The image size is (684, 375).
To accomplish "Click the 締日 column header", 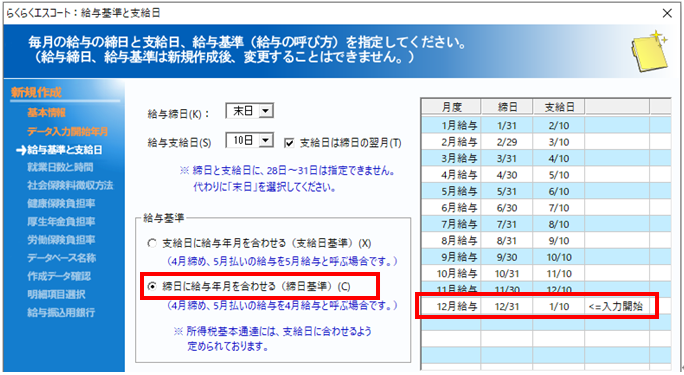I will coord(507,107).
